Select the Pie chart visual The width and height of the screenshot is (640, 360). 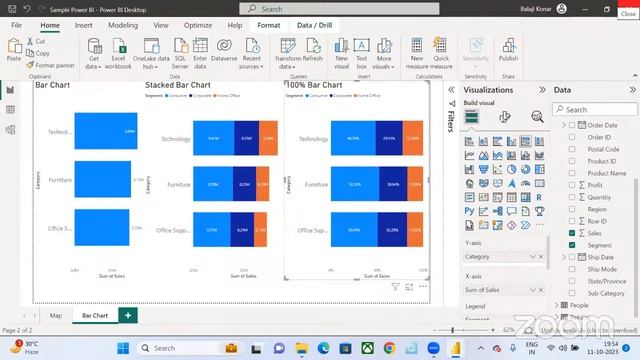click(x=511, y=169)
